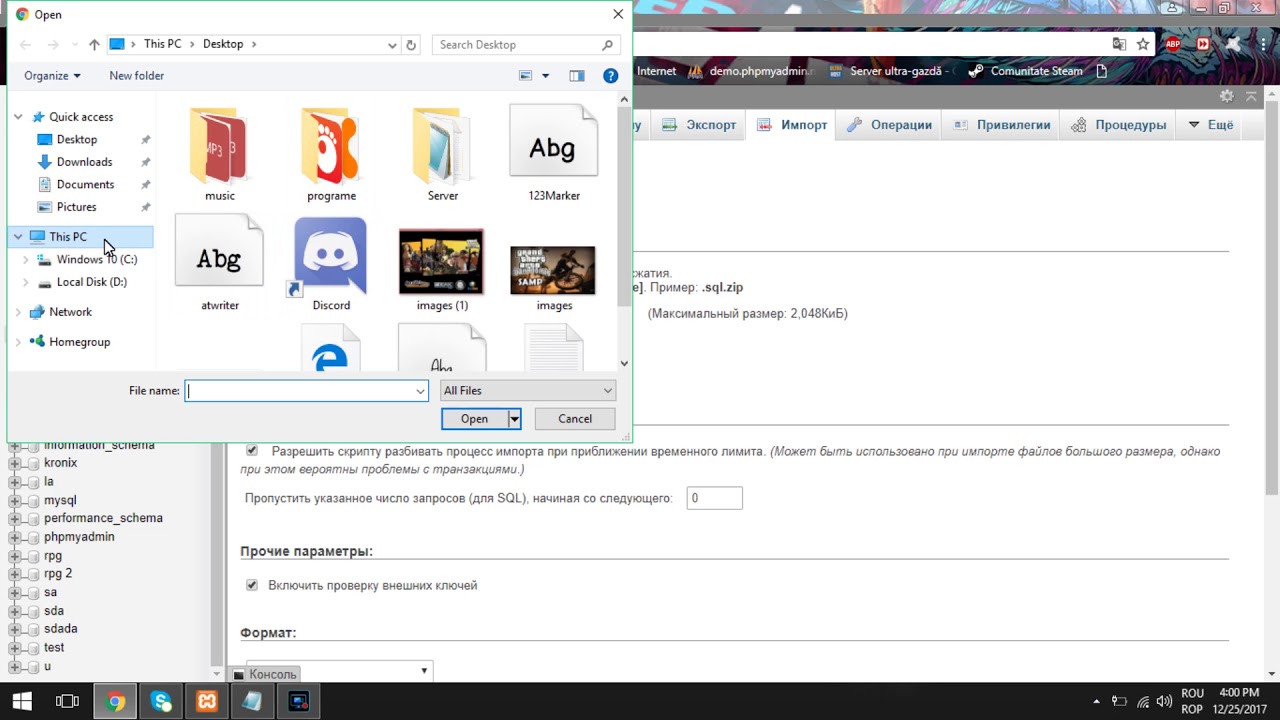Screen dimensions: 1280x720
Task: Bookmark this page with the star
Action: click(1143, 44)
